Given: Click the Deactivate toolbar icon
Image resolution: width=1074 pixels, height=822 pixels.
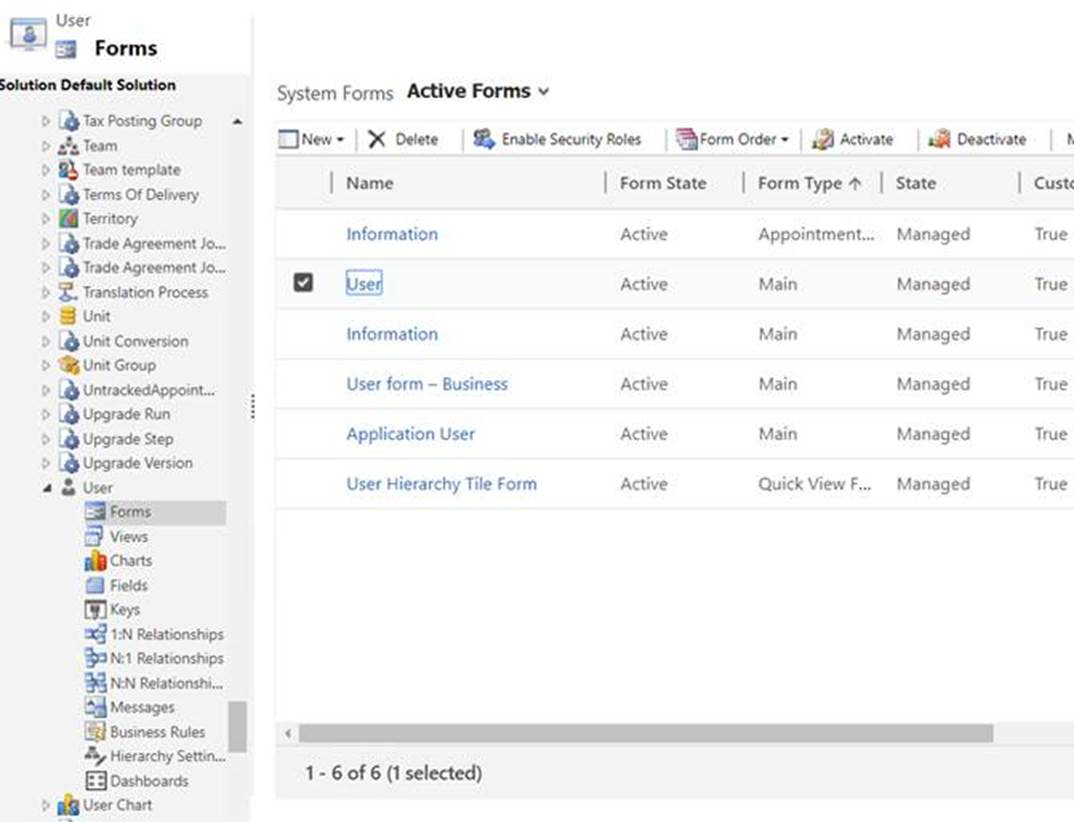Looking at the screenshot, I should pos(937,139).
